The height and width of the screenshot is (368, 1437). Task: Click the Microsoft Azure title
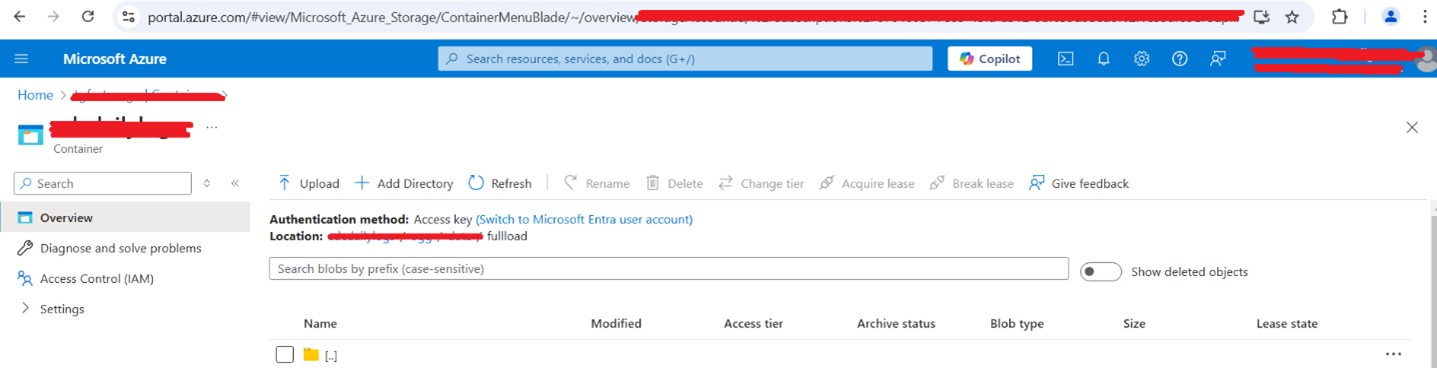tap(115, 59)
